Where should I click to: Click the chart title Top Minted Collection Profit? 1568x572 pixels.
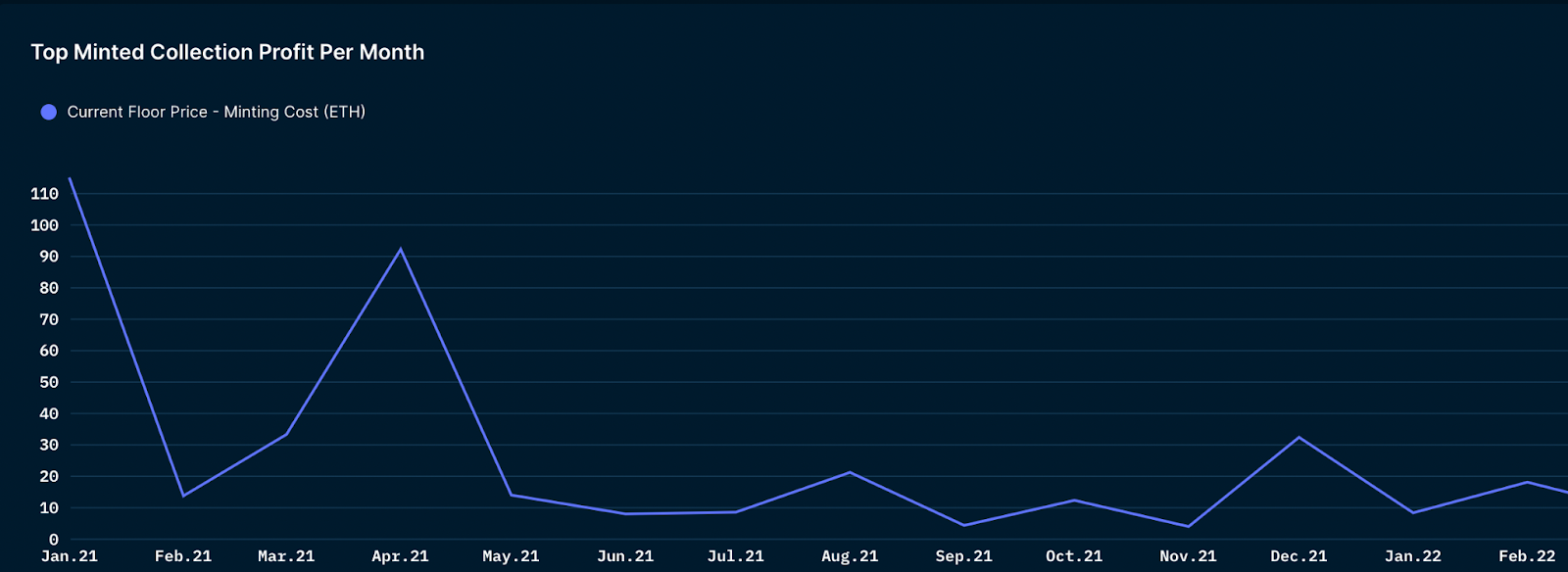227,52
